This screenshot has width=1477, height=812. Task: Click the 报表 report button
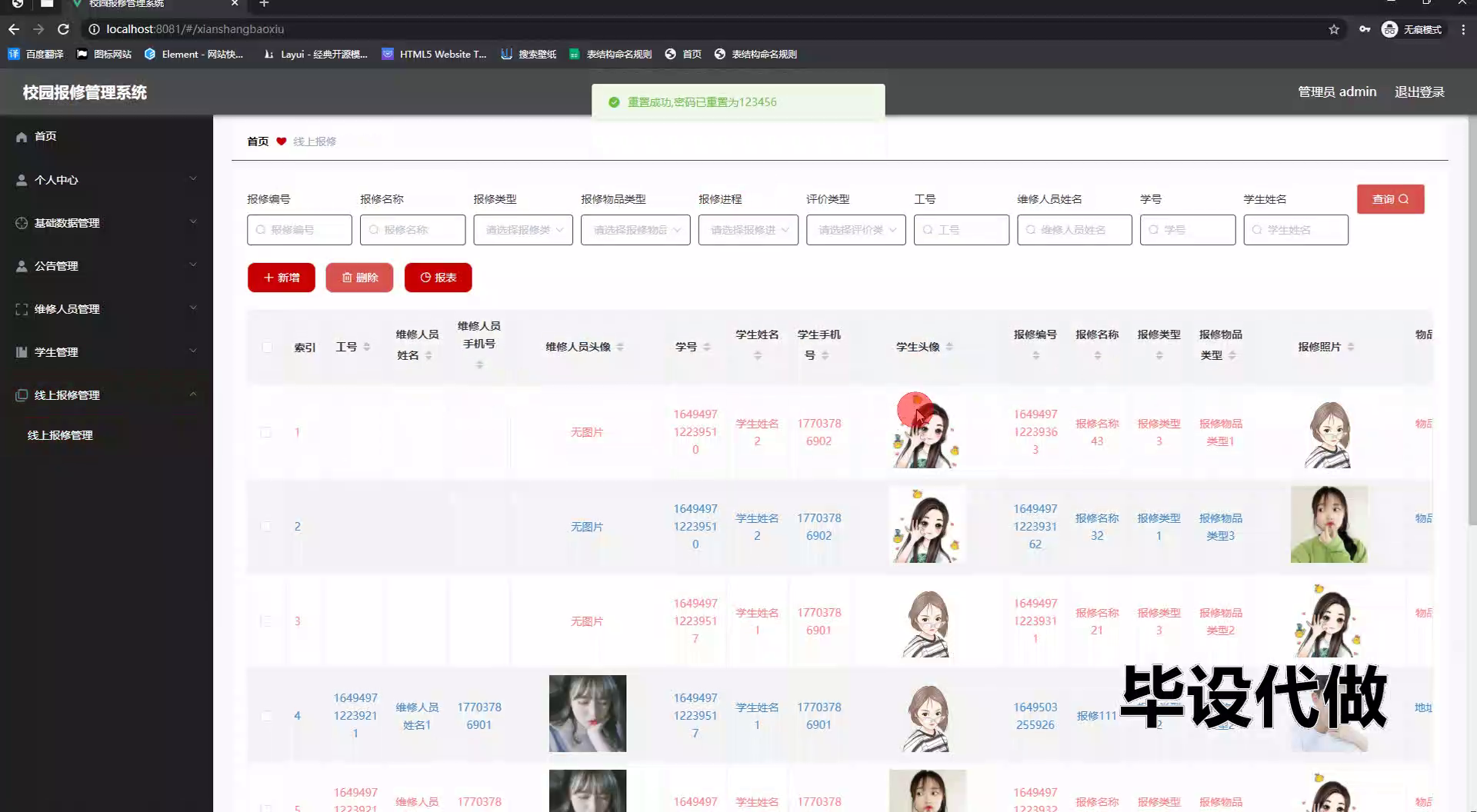tap(438, 278)
